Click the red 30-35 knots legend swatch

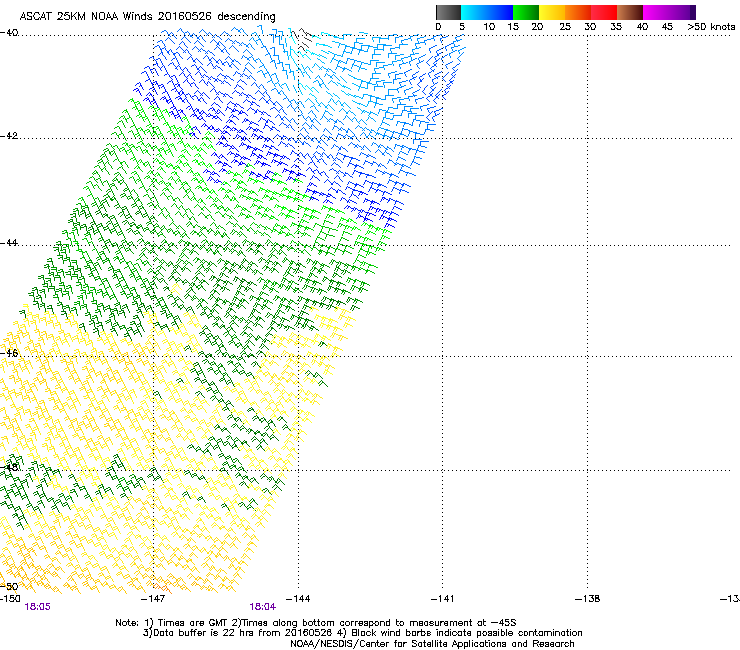tap(604, 12)
